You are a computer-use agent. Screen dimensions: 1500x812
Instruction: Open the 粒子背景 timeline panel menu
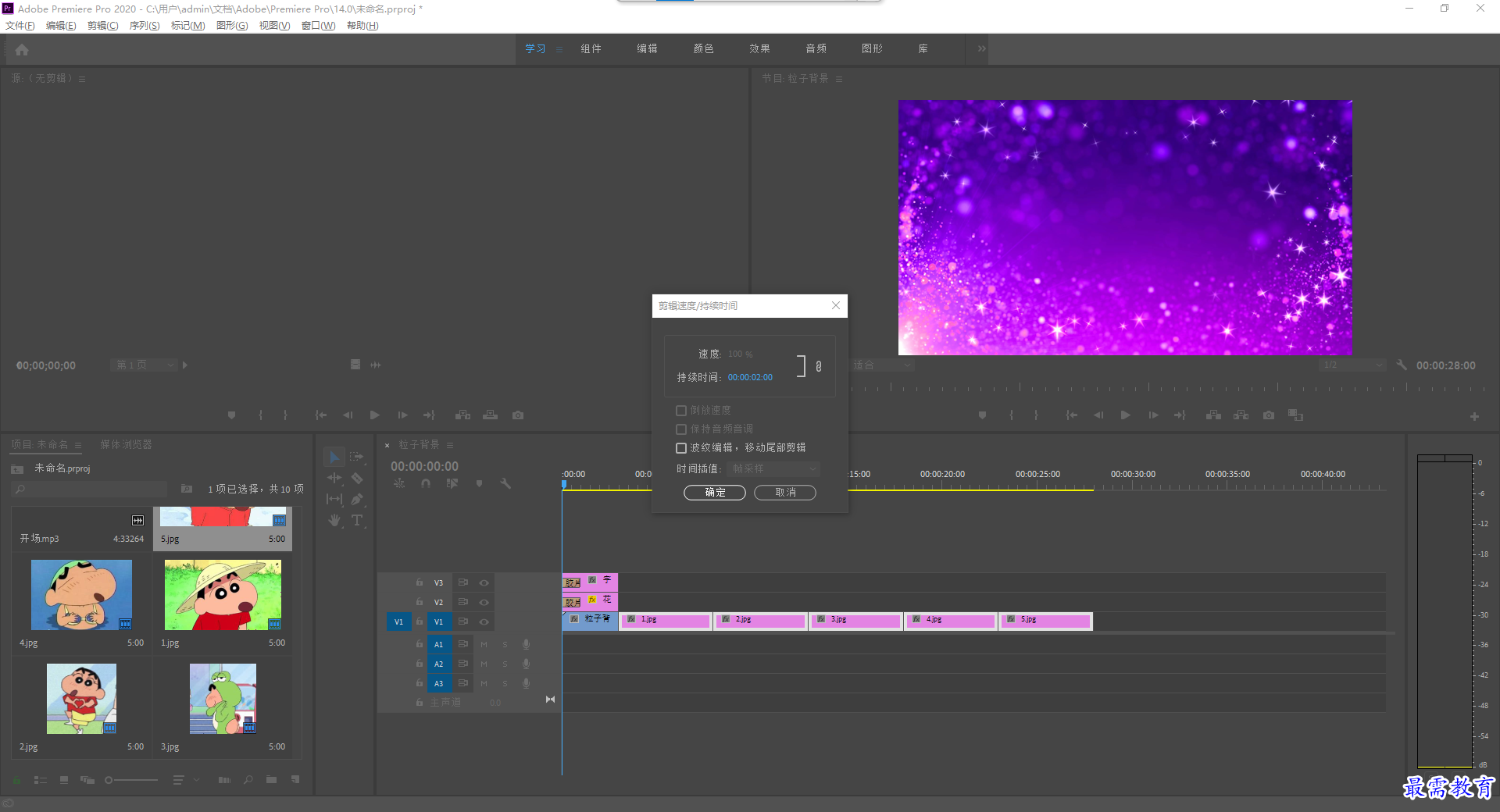coord(450,445)
